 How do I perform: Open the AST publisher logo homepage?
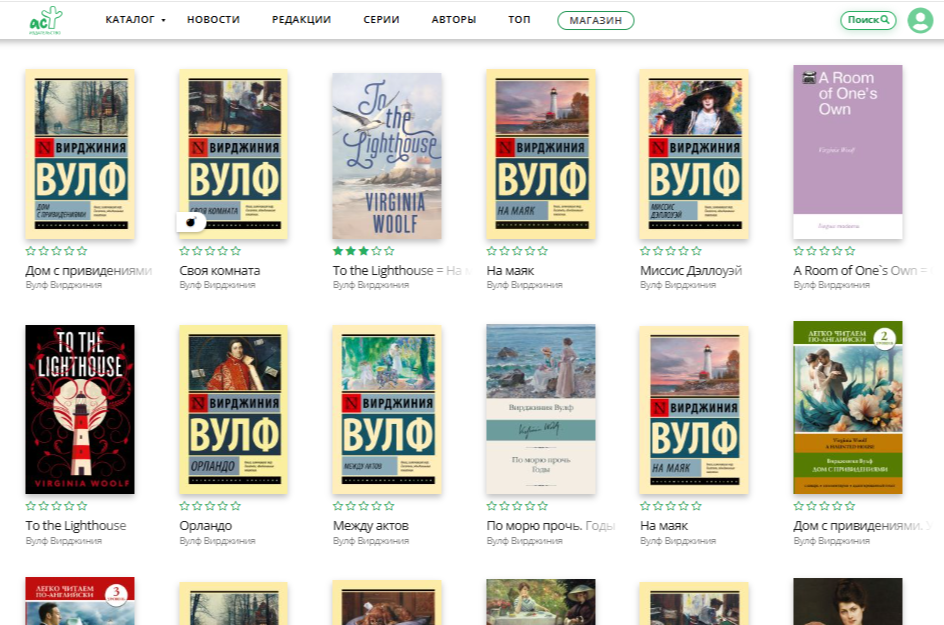pos(45,20)
